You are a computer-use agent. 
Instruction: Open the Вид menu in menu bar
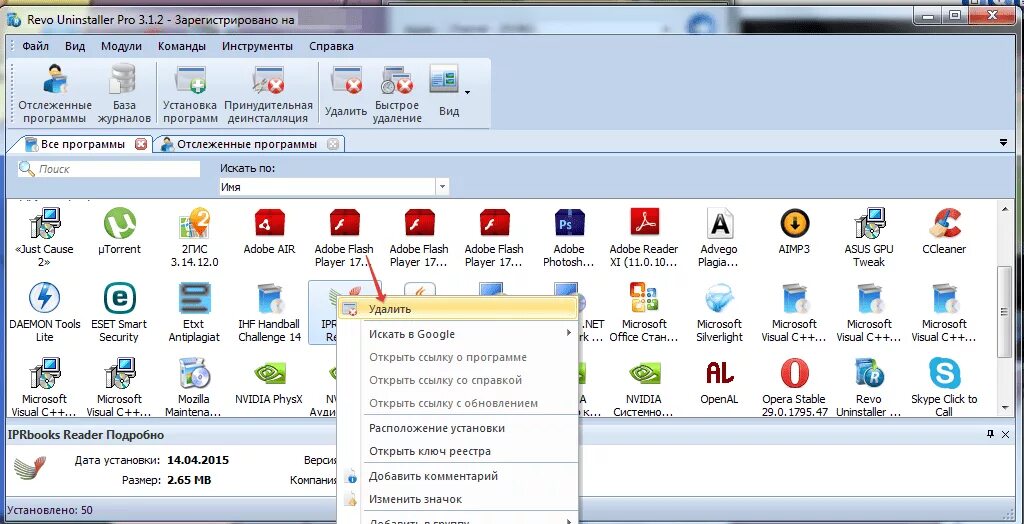click(x=75, y=46)
